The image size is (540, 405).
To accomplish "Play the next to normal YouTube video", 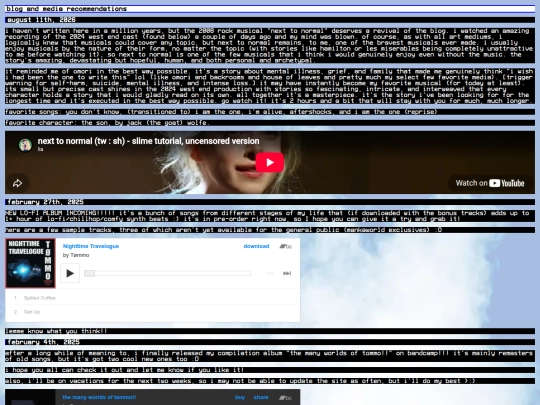I will [270, 162].
